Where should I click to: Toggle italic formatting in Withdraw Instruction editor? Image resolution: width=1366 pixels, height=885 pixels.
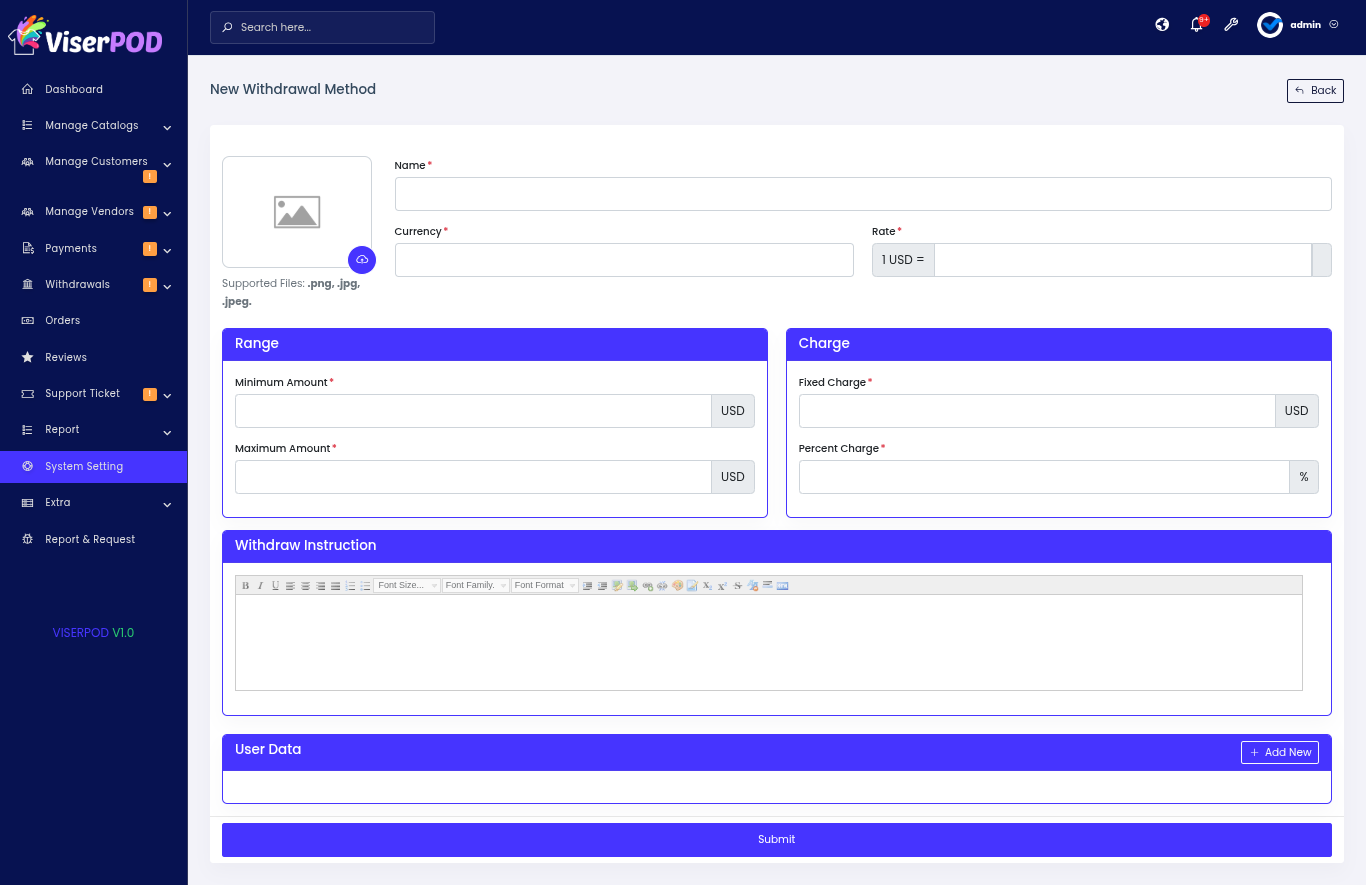(260, 586)
